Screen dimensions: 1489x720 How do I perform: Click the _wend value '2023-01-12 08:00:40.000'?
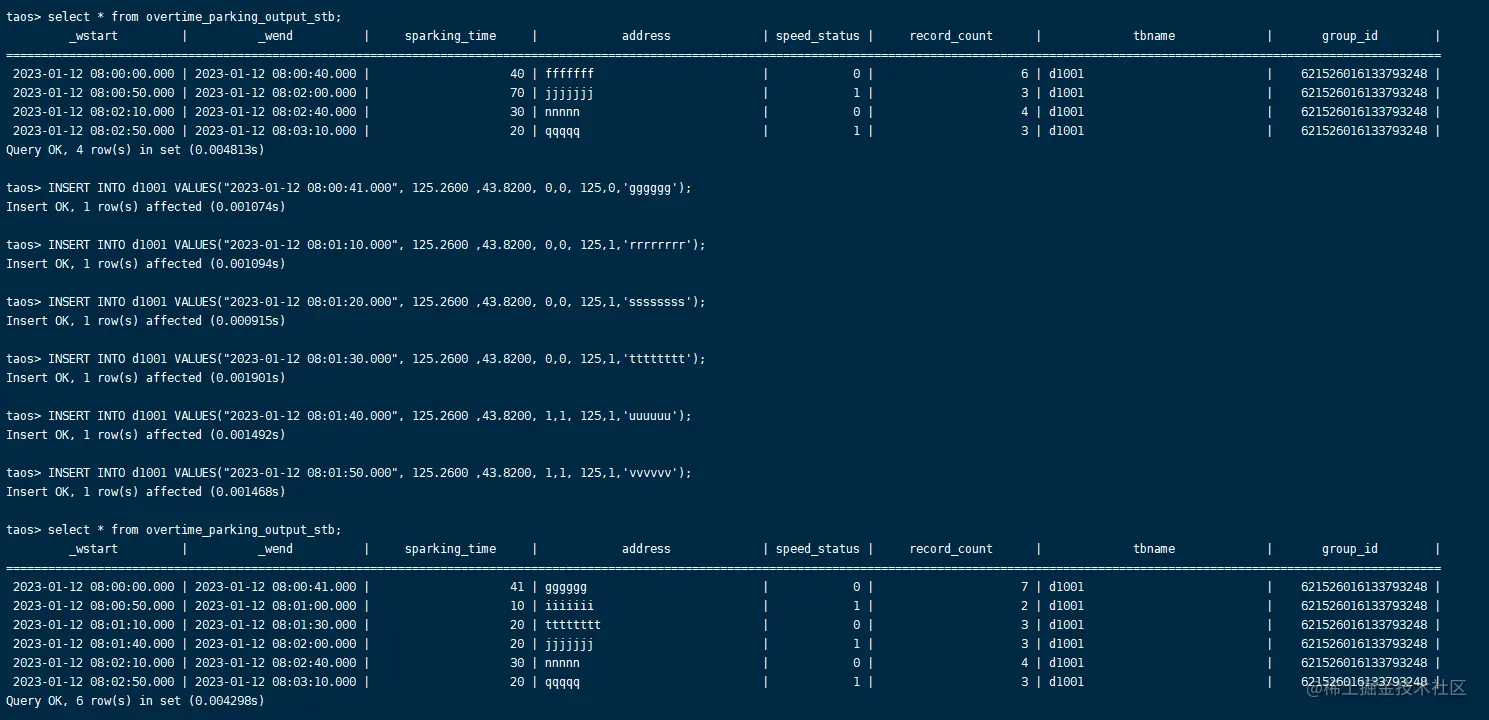pyautogui.click(x=275, y=74)
